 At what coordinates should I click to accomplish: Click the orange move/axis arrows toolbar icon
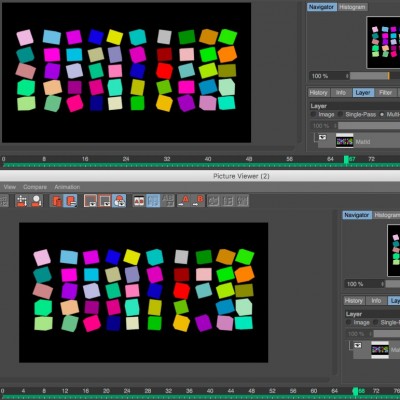[21, 201]
